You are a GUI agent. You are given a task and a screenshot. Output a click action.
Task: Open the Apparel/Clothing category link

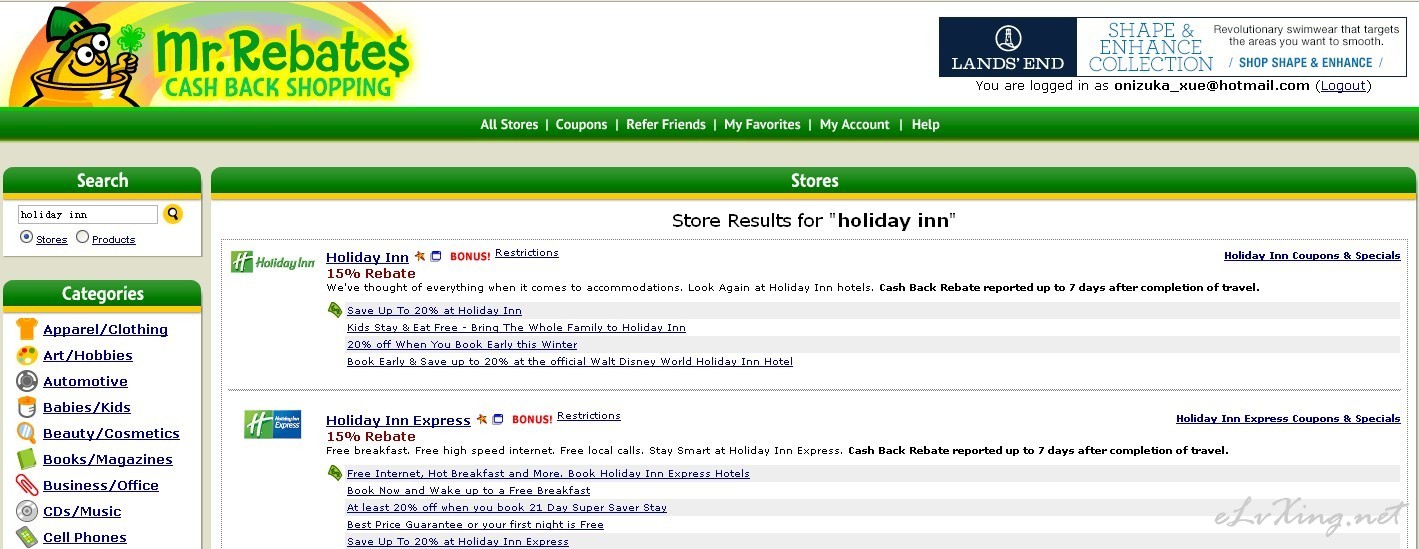point(105,330)
